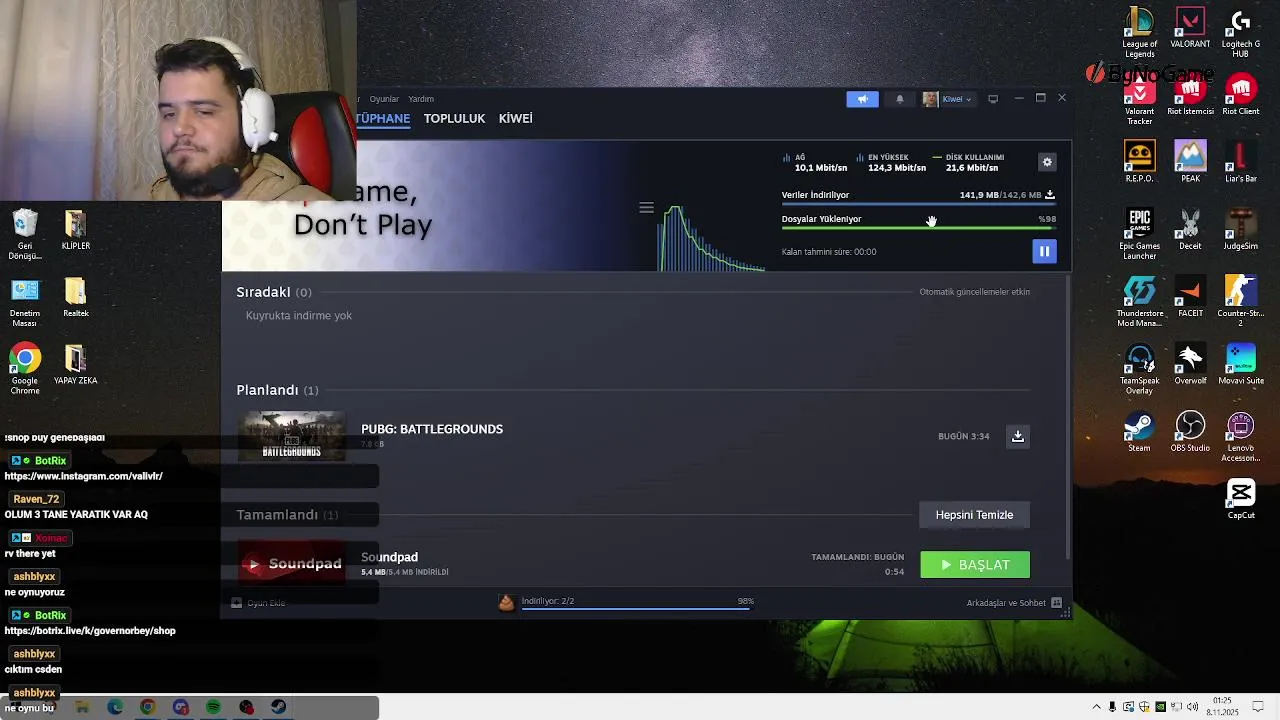Open the Oyunlar menu
The image size is (1280, 720).
pyautogui.click(x=384, y=99)
